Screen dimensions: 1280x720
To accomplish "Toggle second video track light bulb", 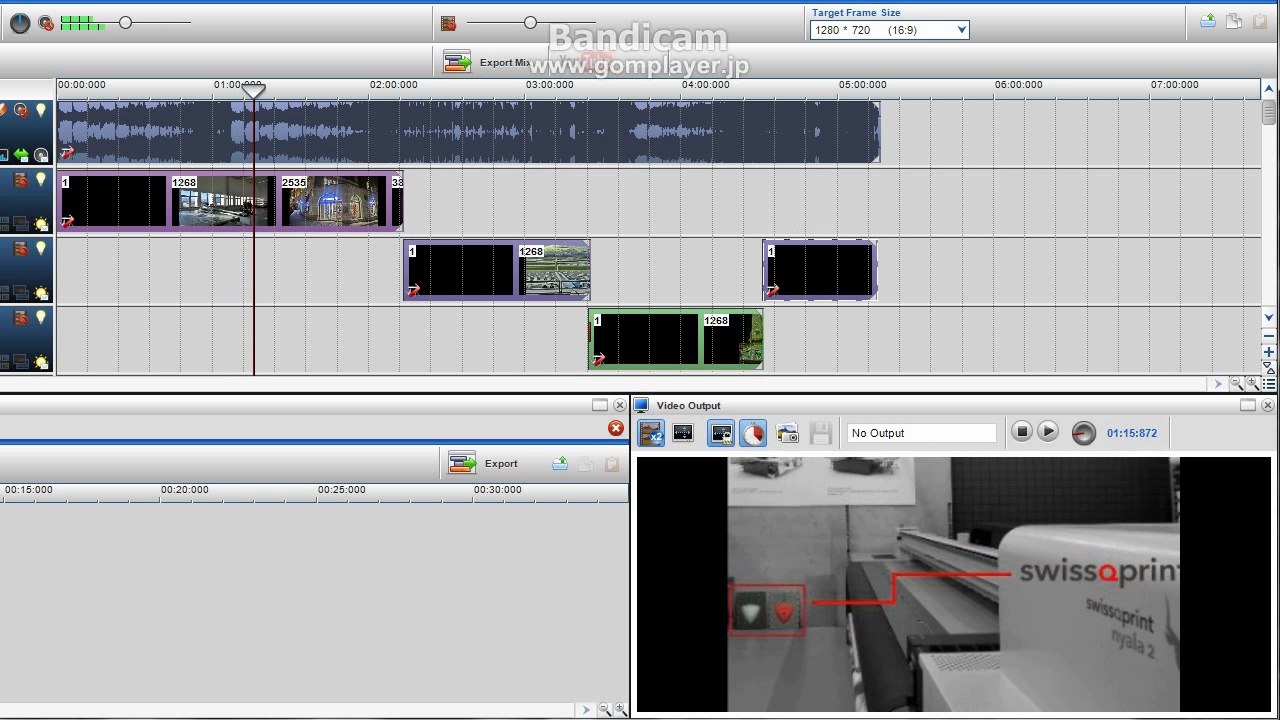I will pyautogui.click(x=41, y=249).
